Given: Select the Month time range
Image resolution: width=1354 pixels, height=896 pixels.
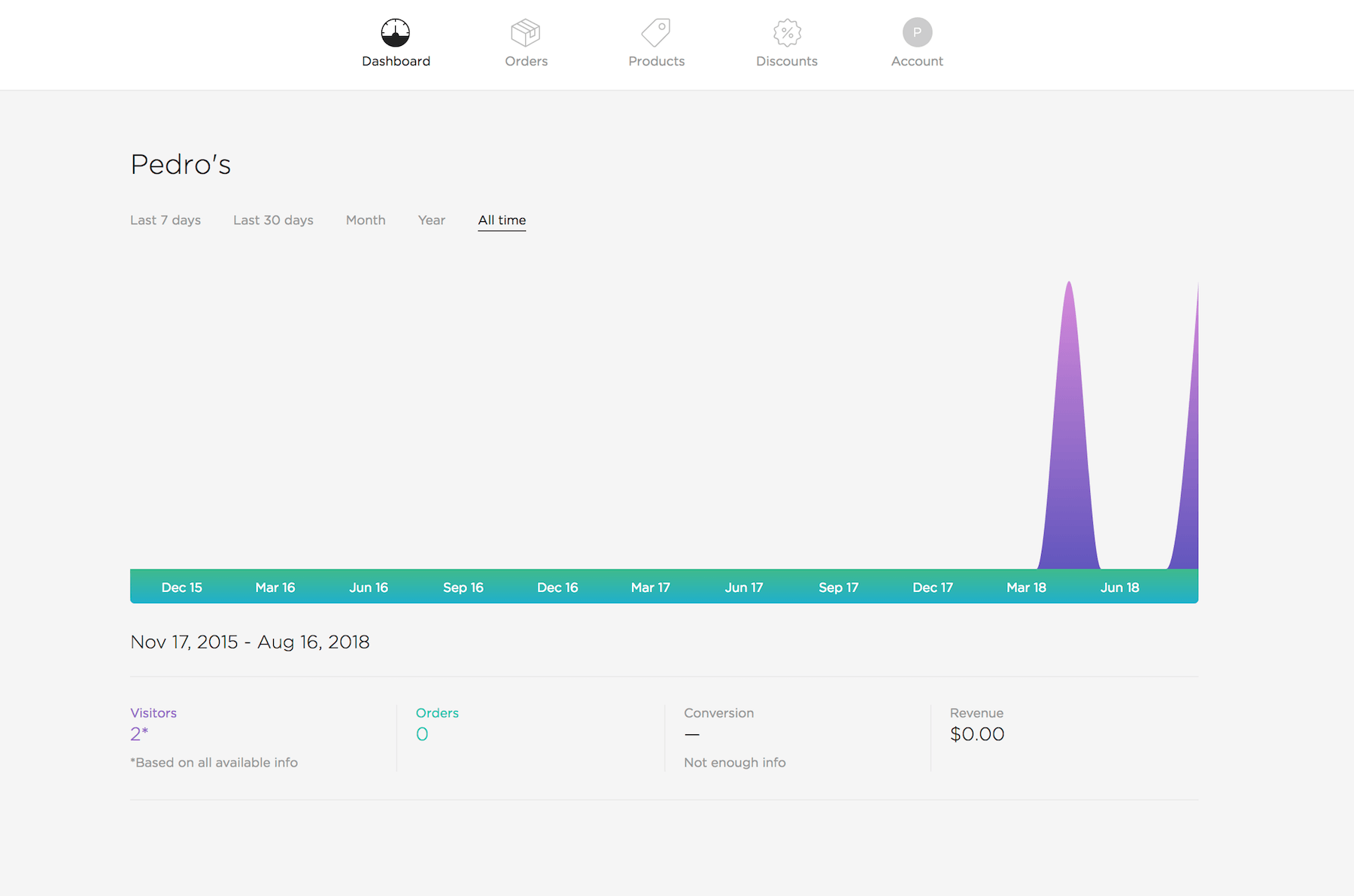Looking at the screenshot, I should (x=366, y=220).
